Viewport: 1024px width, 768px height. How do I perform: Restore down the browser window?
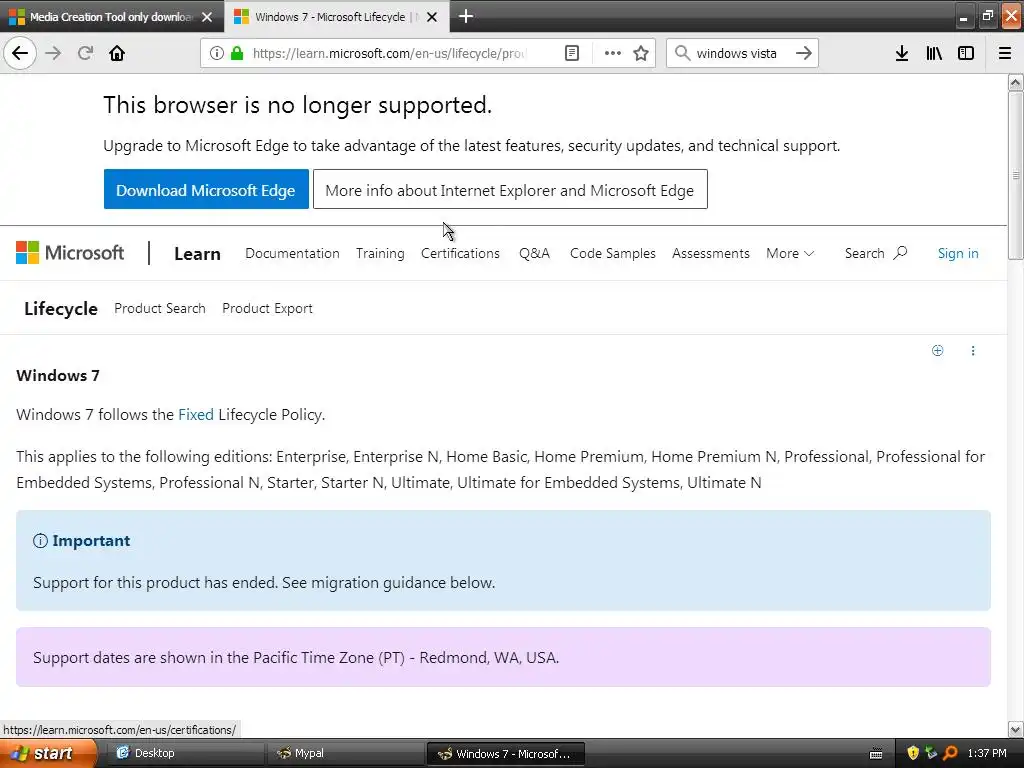tap(987, 16)
